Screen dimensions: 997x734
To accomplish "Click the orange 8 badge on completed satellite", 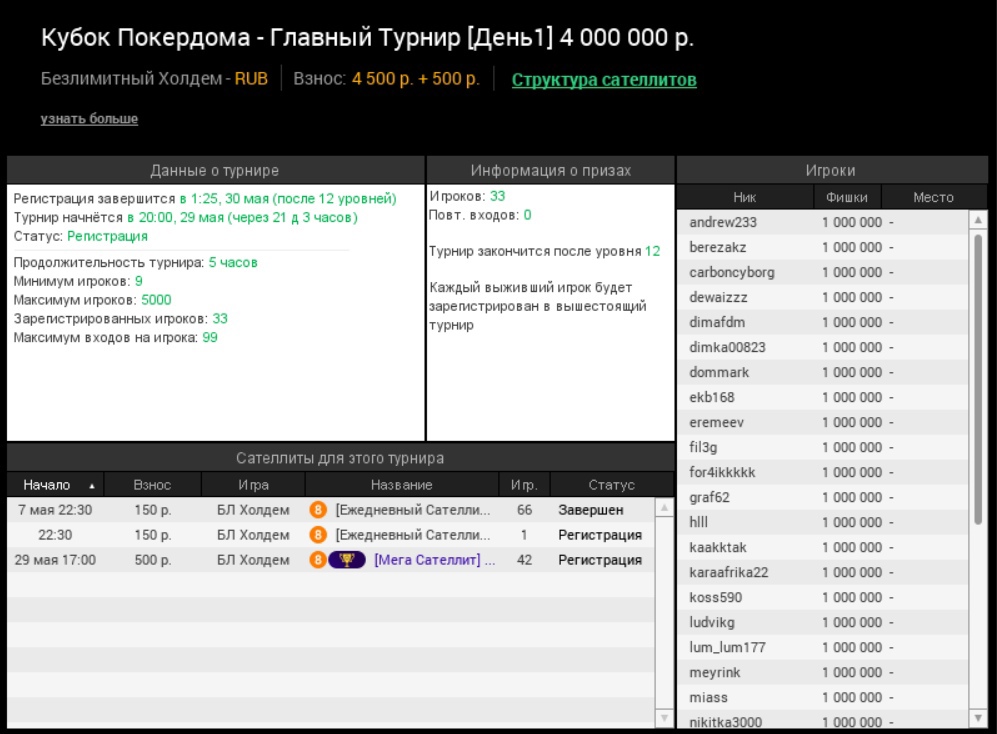I will [318, 510].
